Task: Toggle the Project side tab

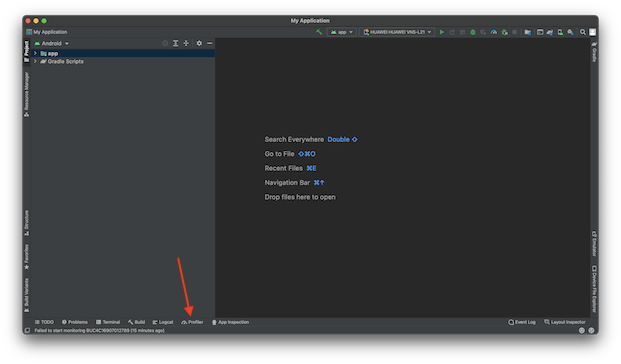Action: tap(27, 51)
